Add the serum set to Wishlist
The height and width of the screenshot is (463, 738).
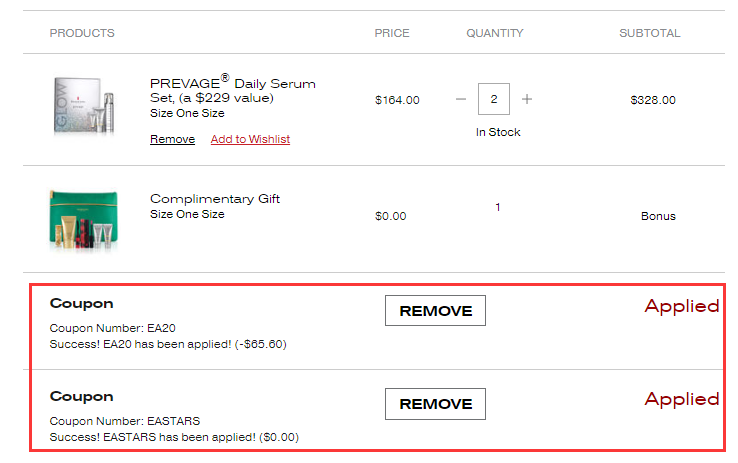pos(250,139)
